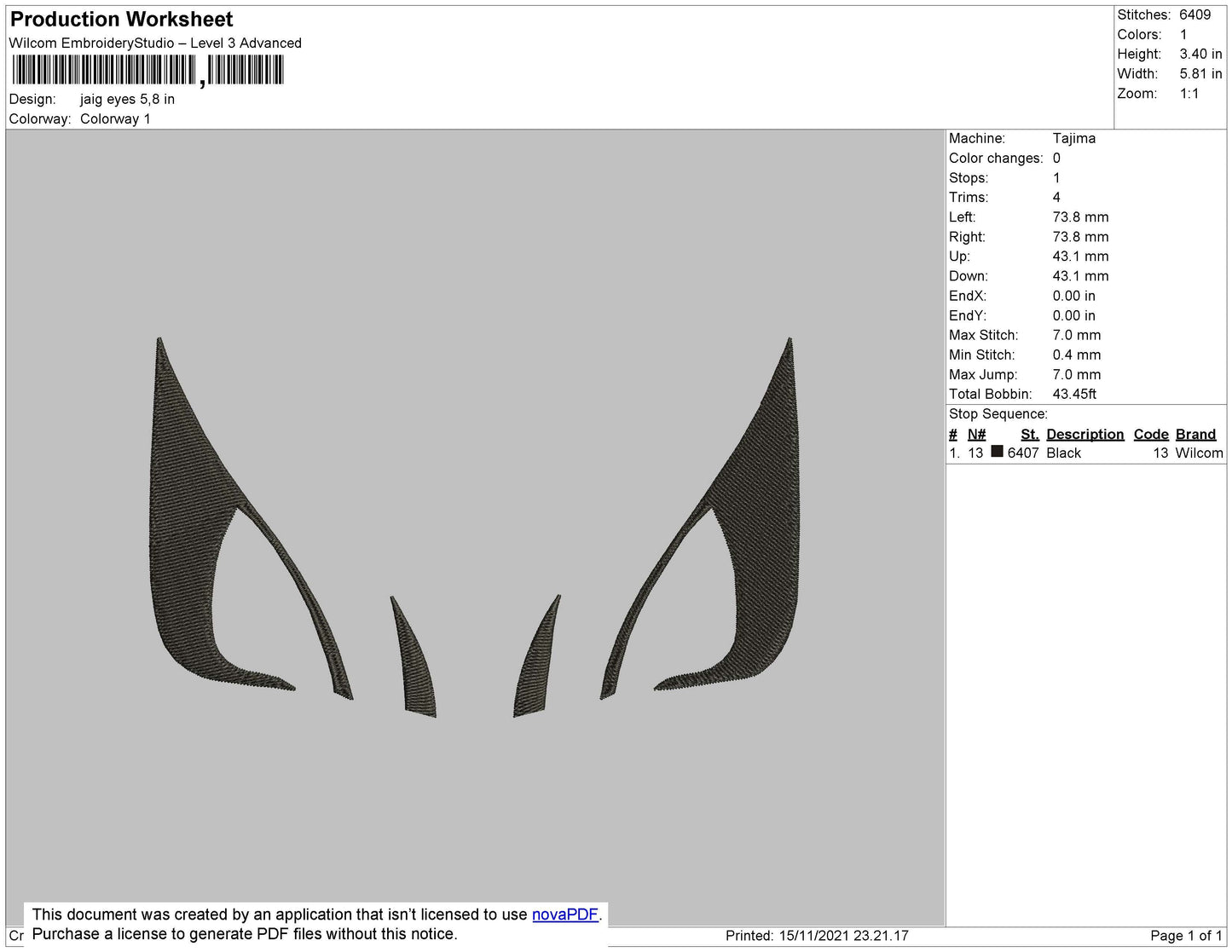Click the Brand column header
This screenshot has height=952, width=1232.
[x=1195, y=434]
